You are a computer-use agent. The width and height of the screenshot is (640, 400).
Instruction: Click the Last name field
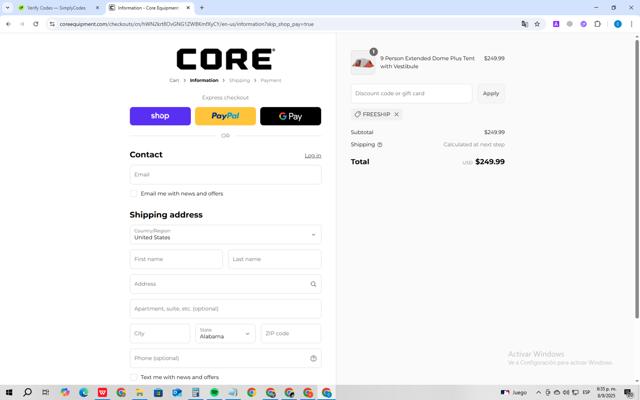(x=275, y=259)
